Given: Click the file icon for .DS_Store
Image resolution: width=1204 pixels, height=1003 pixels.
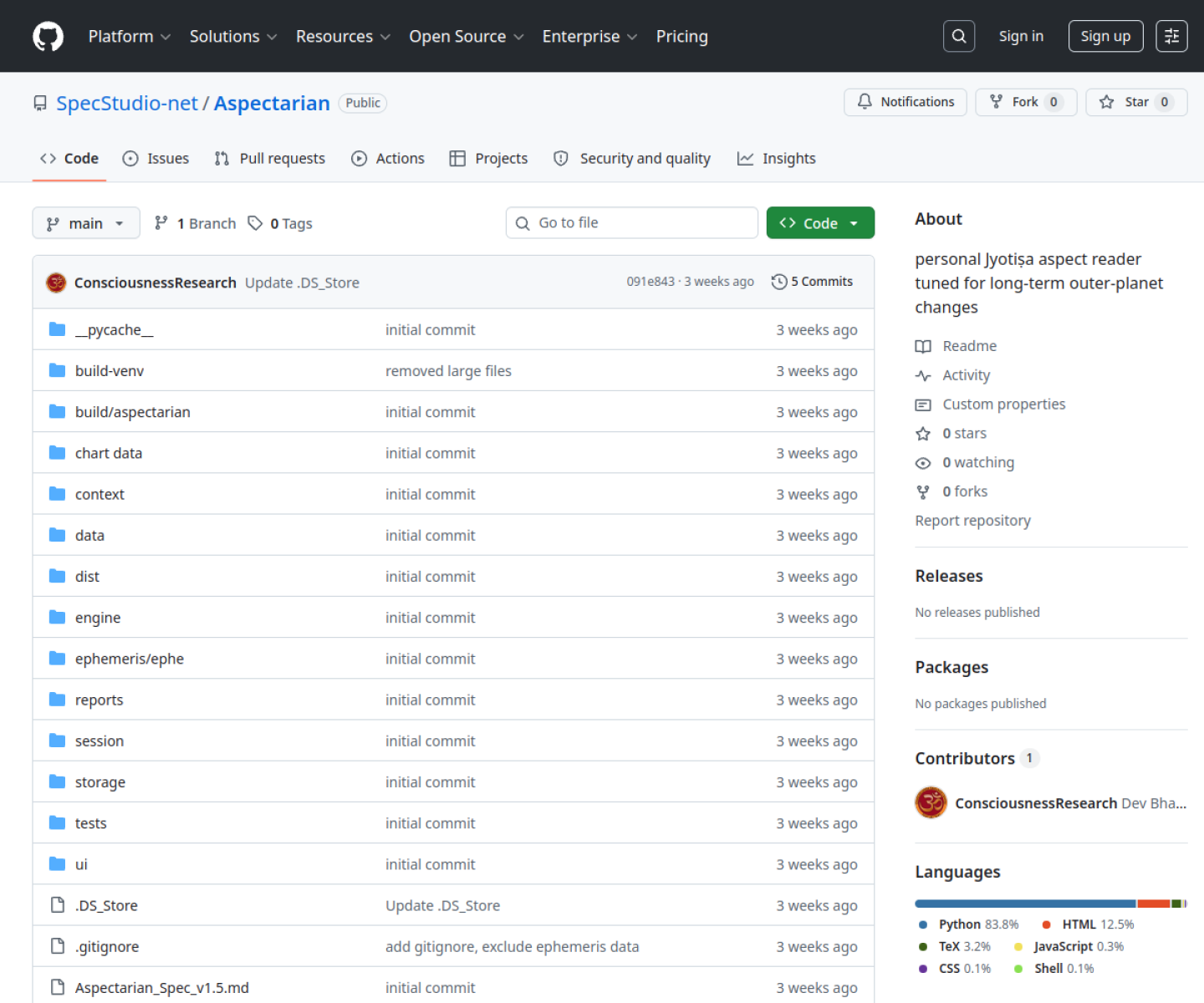Looking at the screenshot, I should [57, 904].
